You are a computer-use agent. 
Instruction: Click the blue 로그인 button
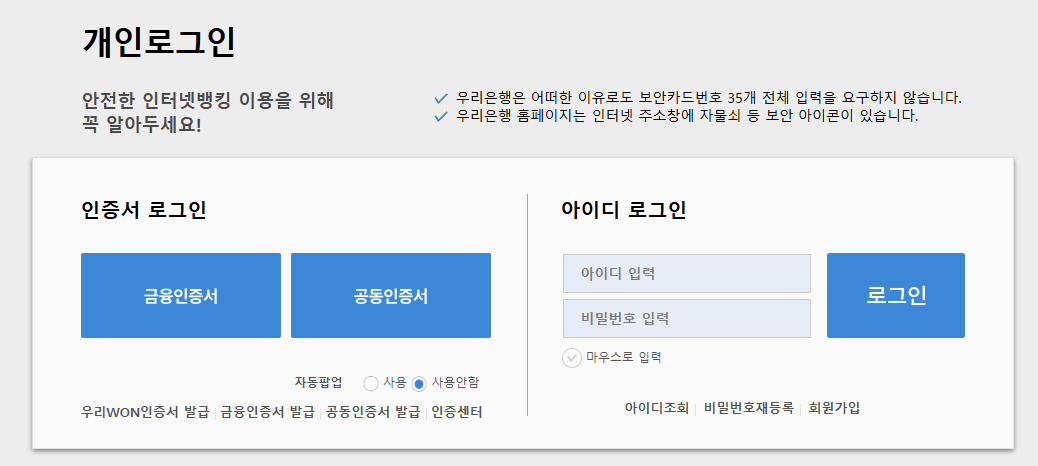[x=896, y=295]
